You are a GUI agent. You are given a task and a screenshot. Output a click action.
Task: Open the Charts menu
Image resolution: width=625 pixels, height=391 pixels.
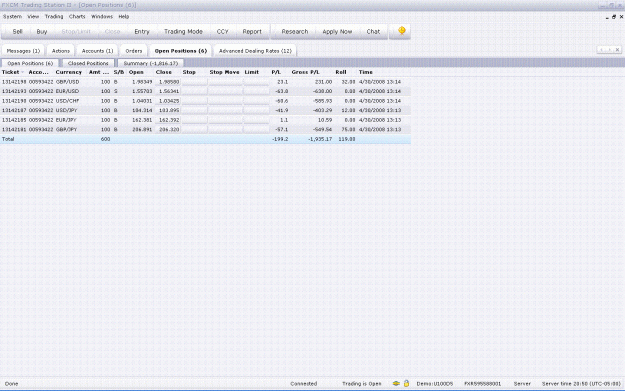[x=77, y=16]
